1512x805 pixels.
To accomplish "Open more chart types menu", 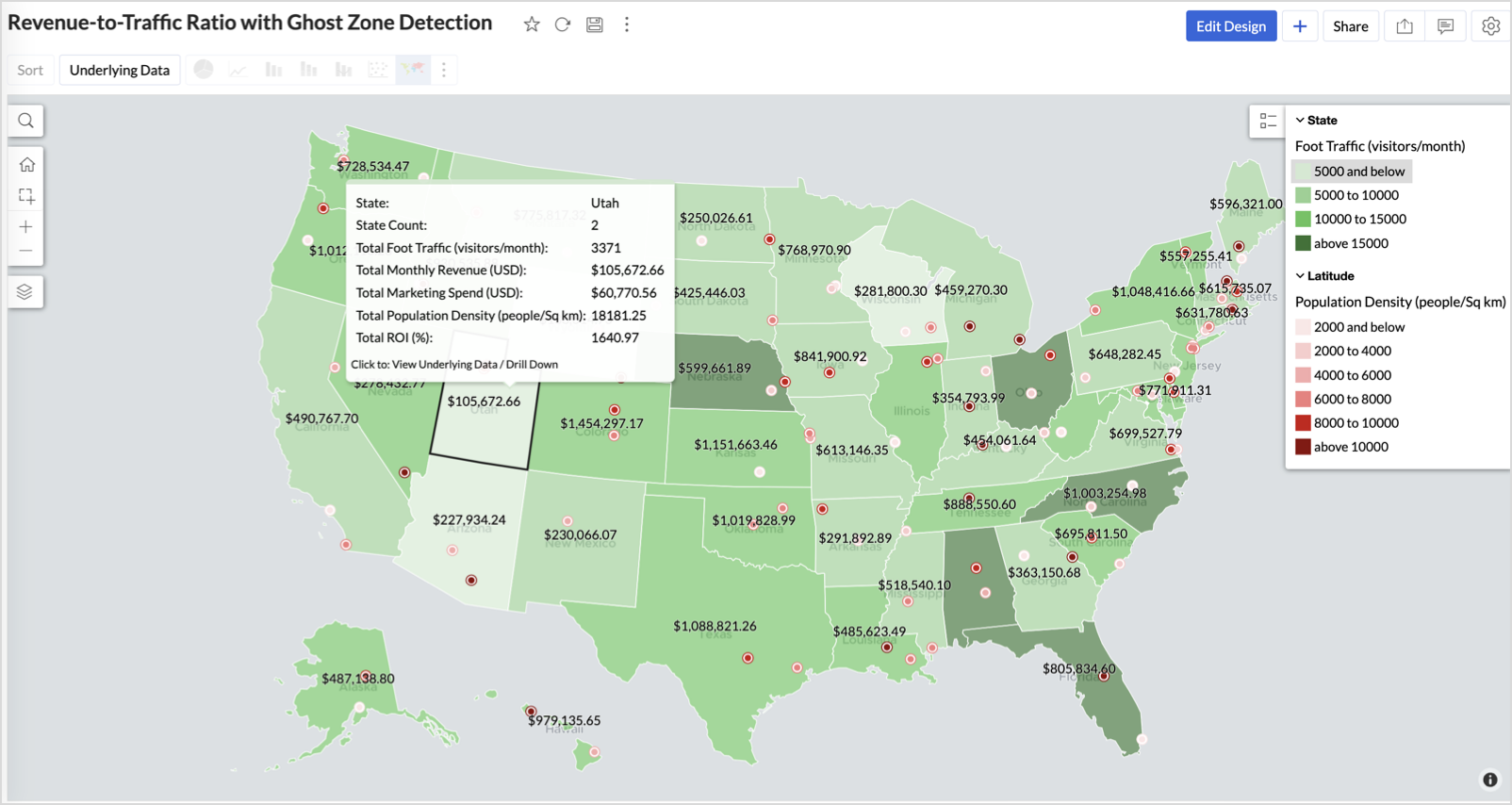I will 444,70.
